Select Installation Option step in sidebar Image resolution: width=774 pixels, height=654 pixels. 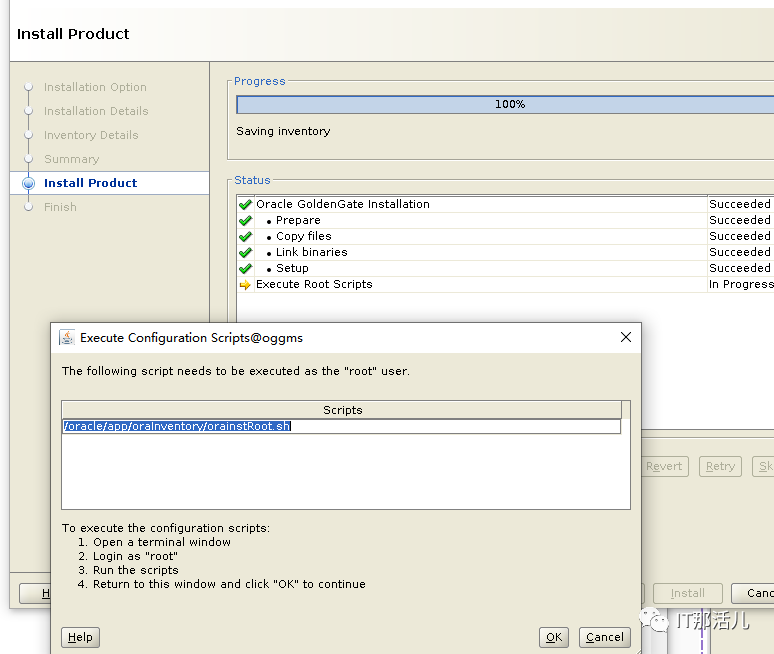click(x=95, y=87)
